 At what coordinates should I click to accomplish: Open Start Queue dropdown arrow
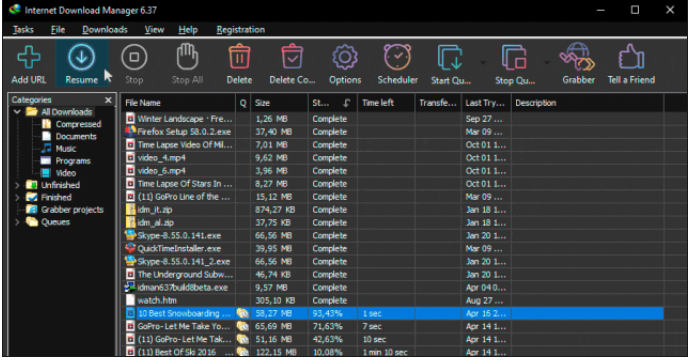483,63
